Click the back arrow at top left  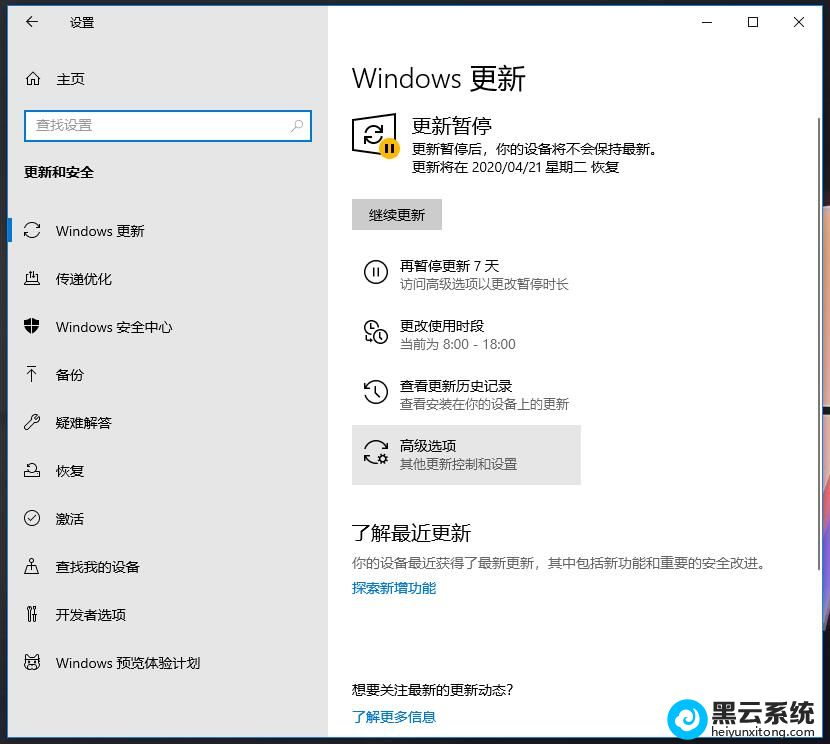pyautogui.click(x=31, y=22)
